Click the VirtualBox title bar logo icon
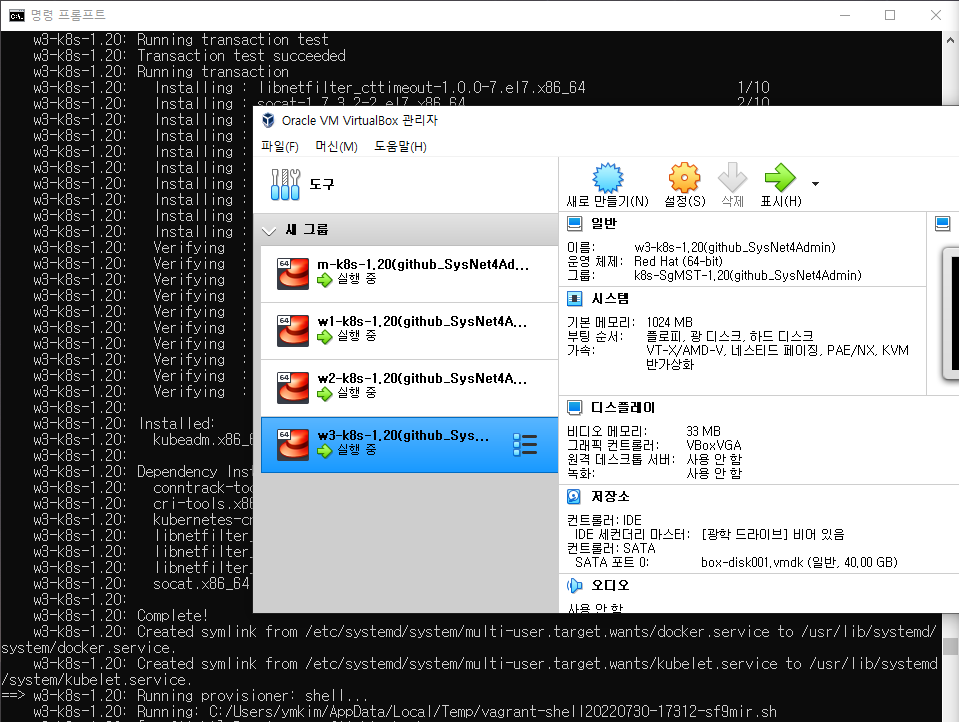This screenshot has height=722, width=959. [x=268, y=120]
